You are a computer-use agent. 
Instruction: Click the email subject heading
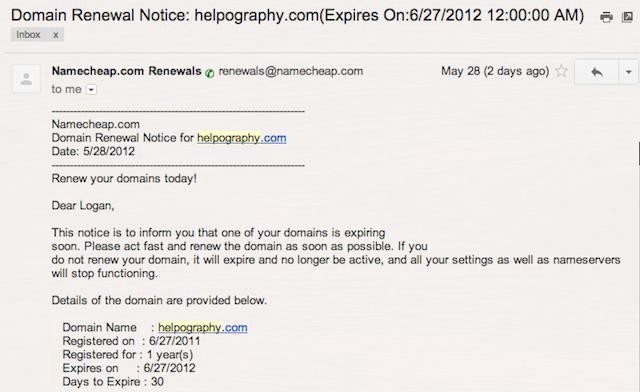tap(298, 16)
